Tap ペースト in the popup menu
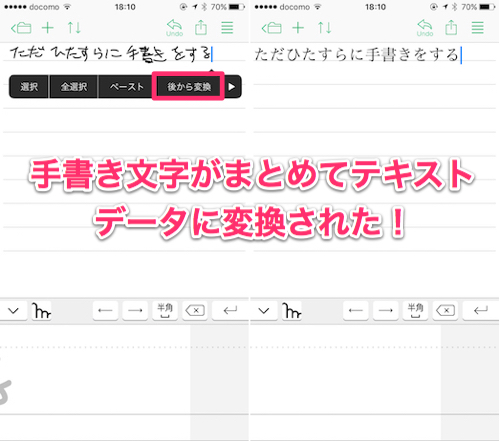The width and height of the screenshot is (500, 441). tap(127, 87)
